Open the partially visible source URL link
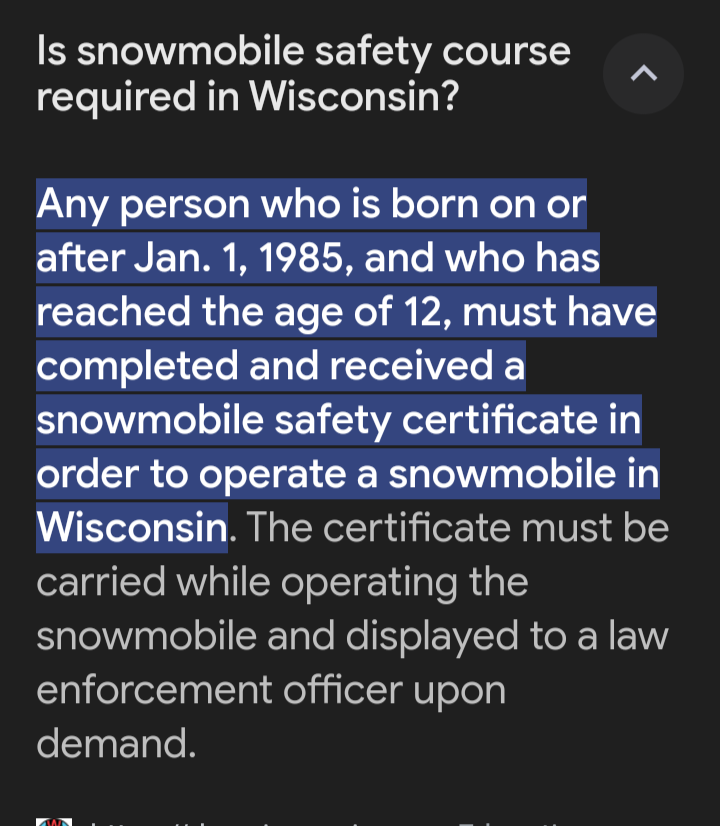This screenshot has height=826, width=720. 327,822
